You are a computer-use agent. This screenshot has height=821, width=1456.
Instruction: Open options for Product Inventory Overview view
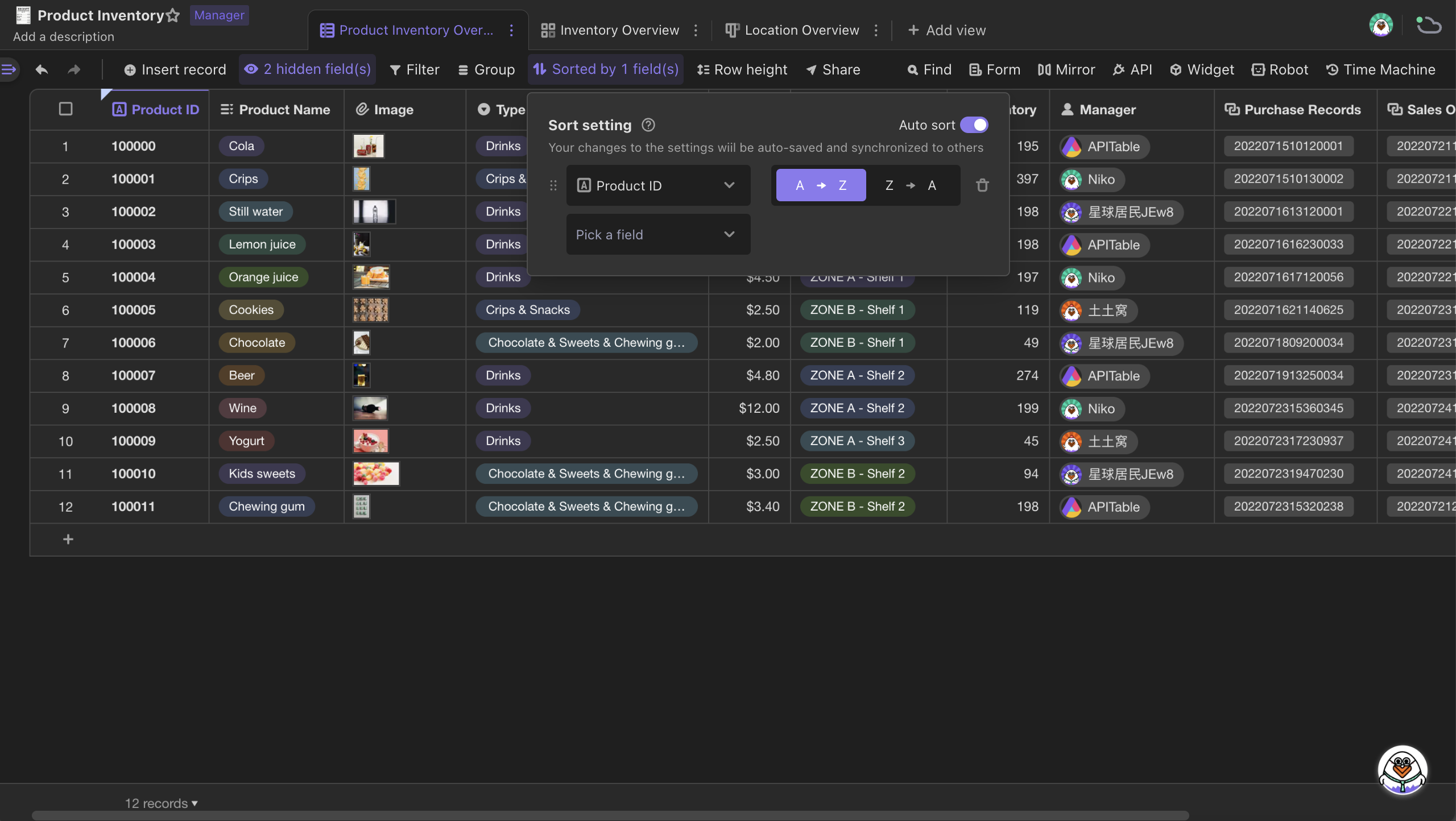(511, 30)
